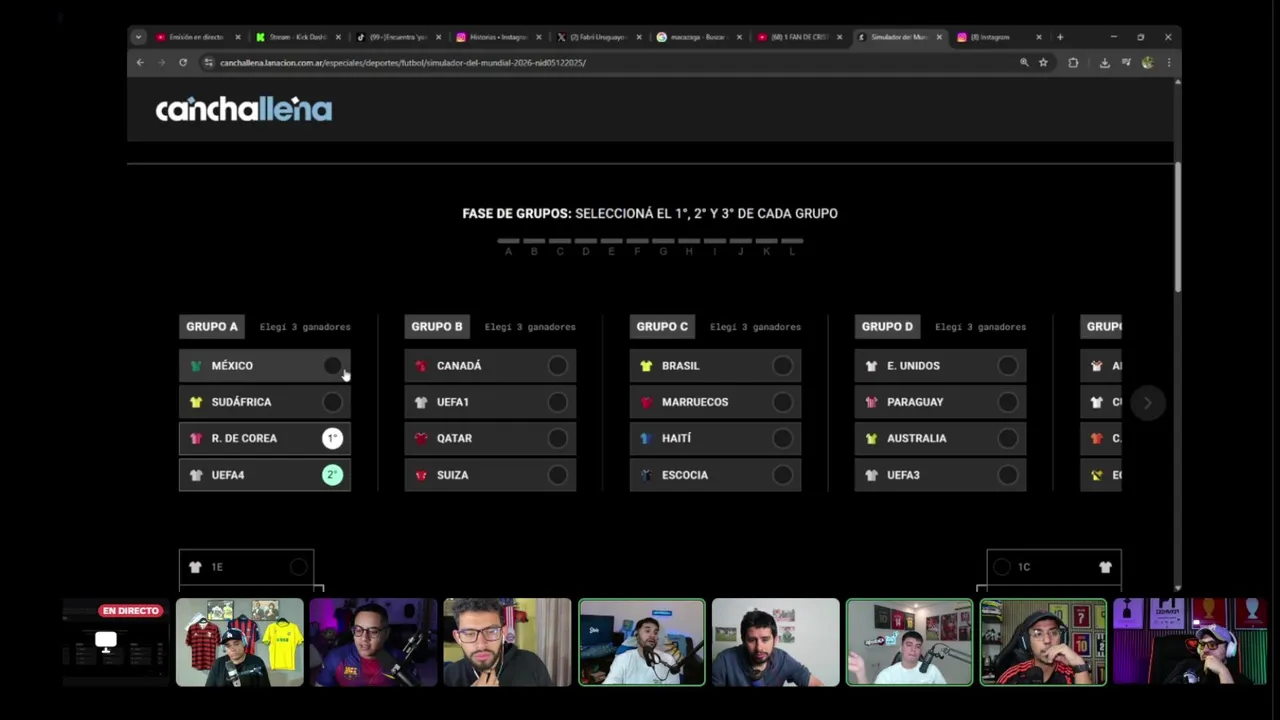Image resolution: width=1280 pixels, height=720 pixels.
Task: Open browser profile avatar
Action: click(x=1147, y=62)
